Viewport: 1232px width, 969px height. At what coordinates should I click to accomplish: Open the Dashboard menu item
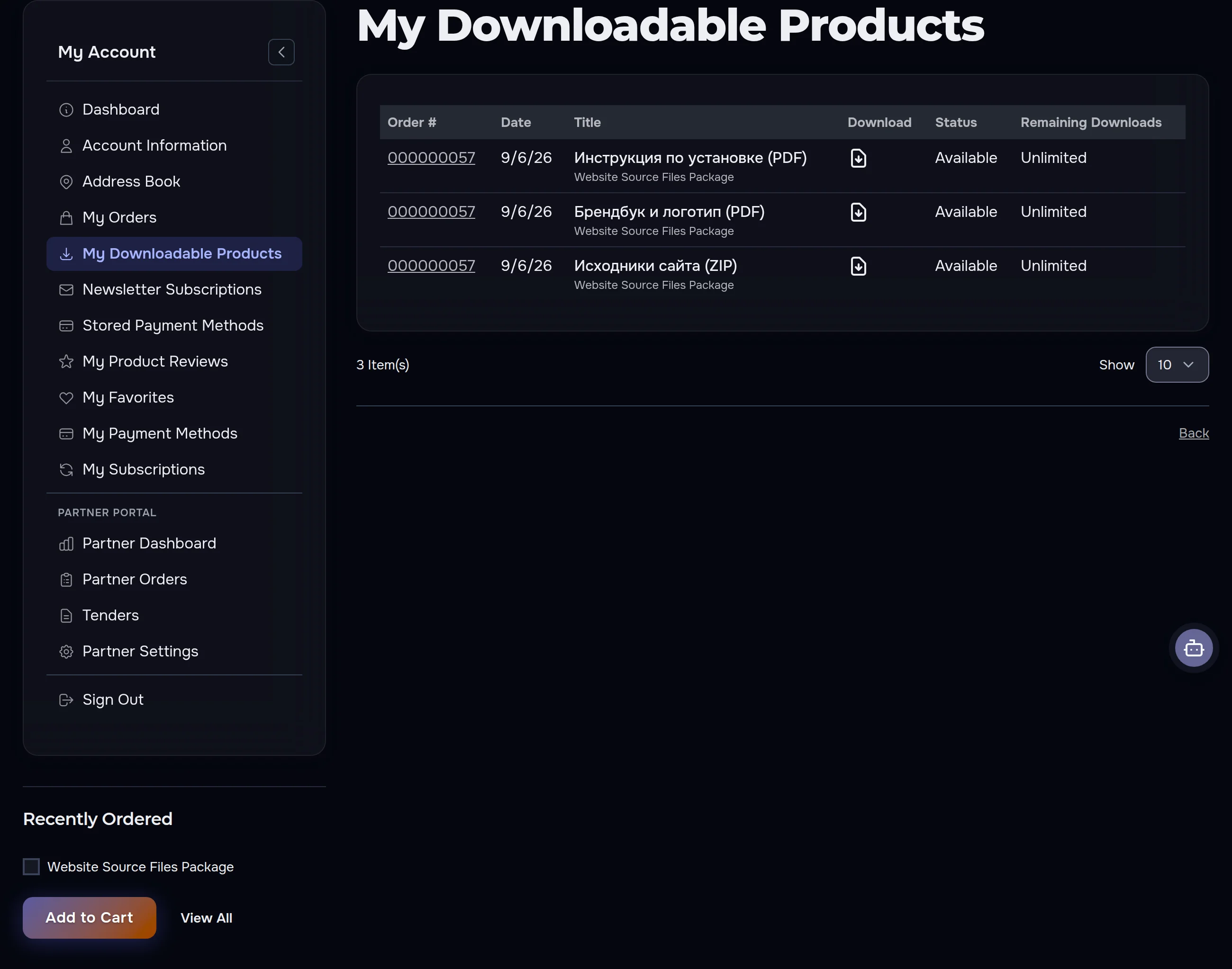(x=174, y=109)
